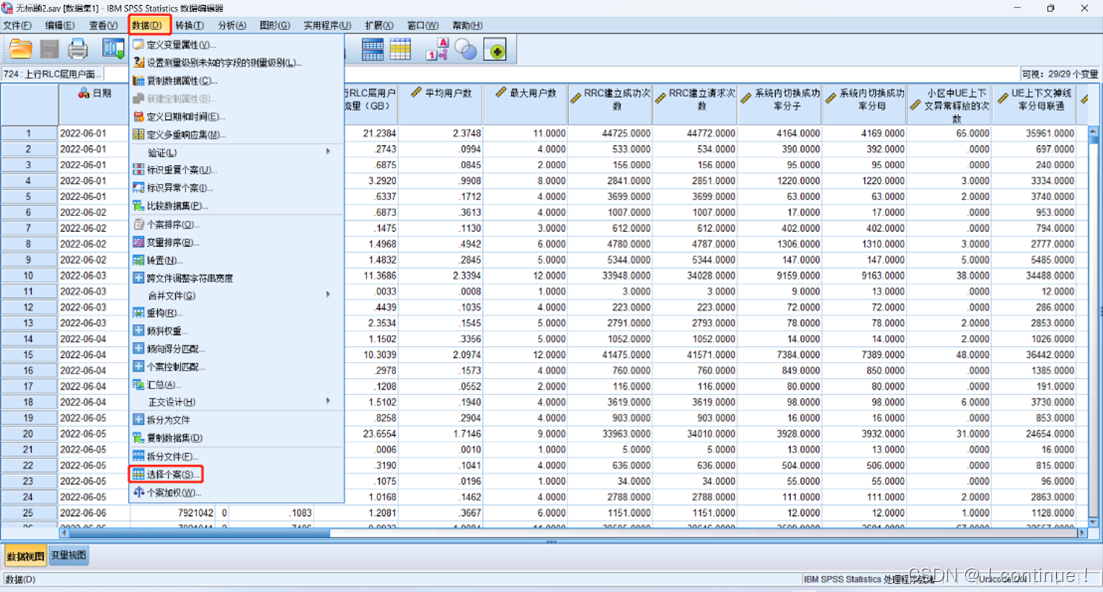Viewport: 1103px width, 592px height.
Task: Click the question mark icon beside 设置测量级别
Action: (139, 63)
